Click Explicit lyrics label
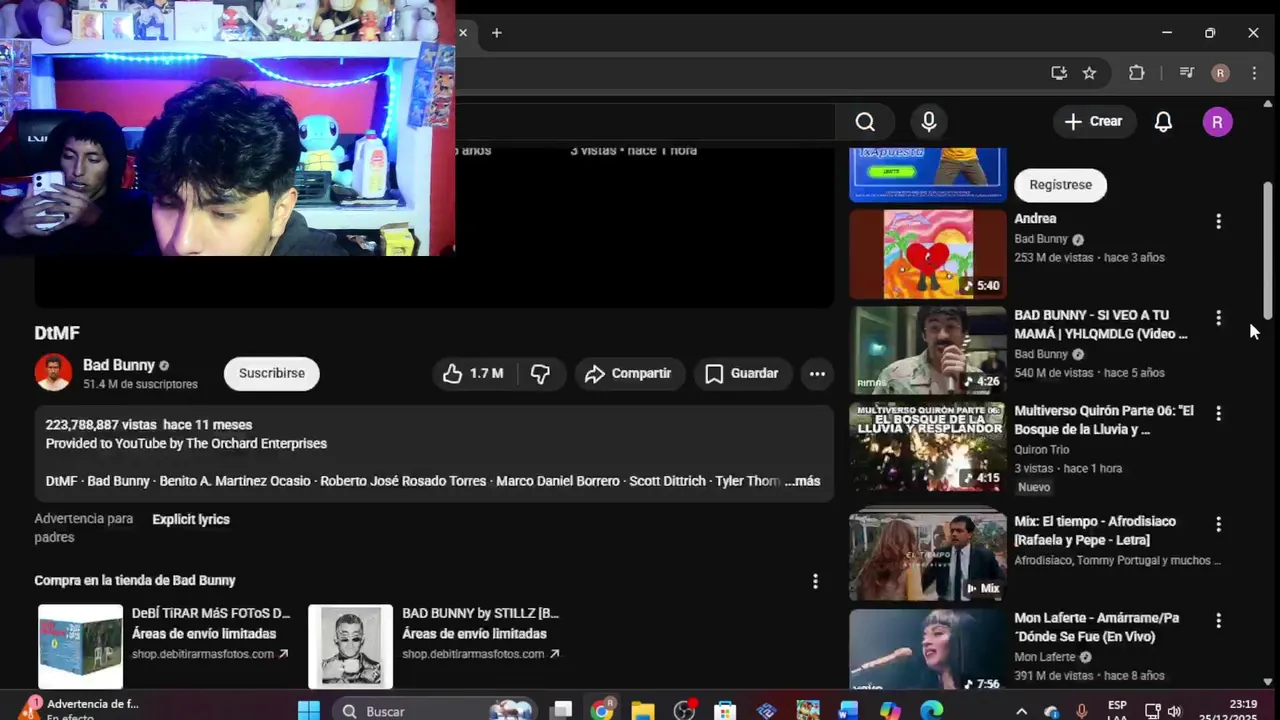The width and height of the screenshot is (1280, 720). 191,520
